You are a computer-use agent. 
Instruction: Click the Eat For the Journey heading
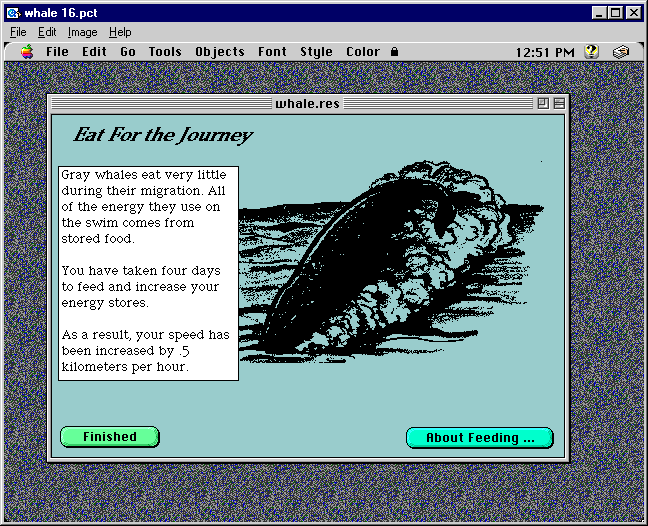click(x=163, y=135)
